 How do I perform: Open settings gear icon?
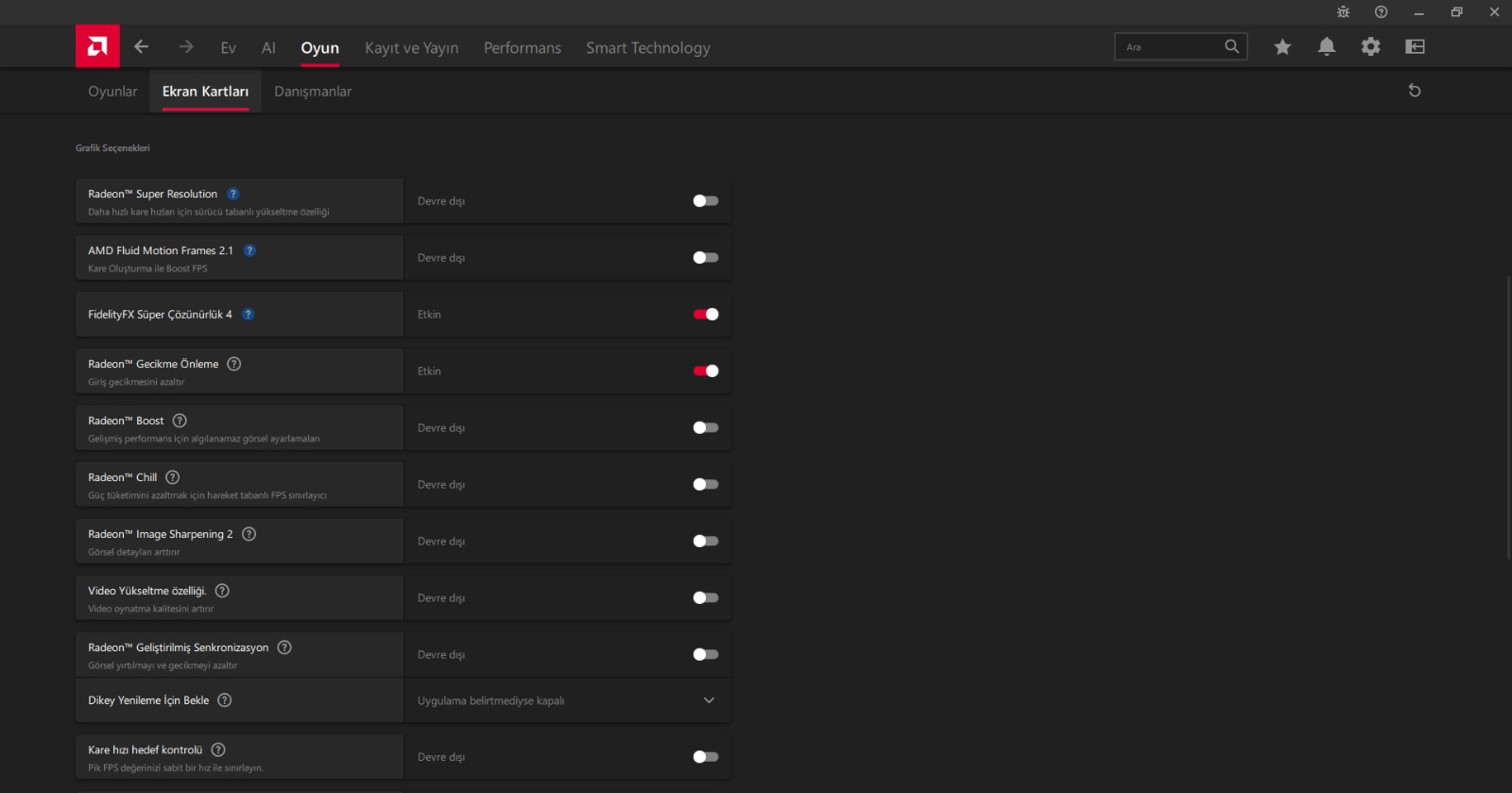1371,46
